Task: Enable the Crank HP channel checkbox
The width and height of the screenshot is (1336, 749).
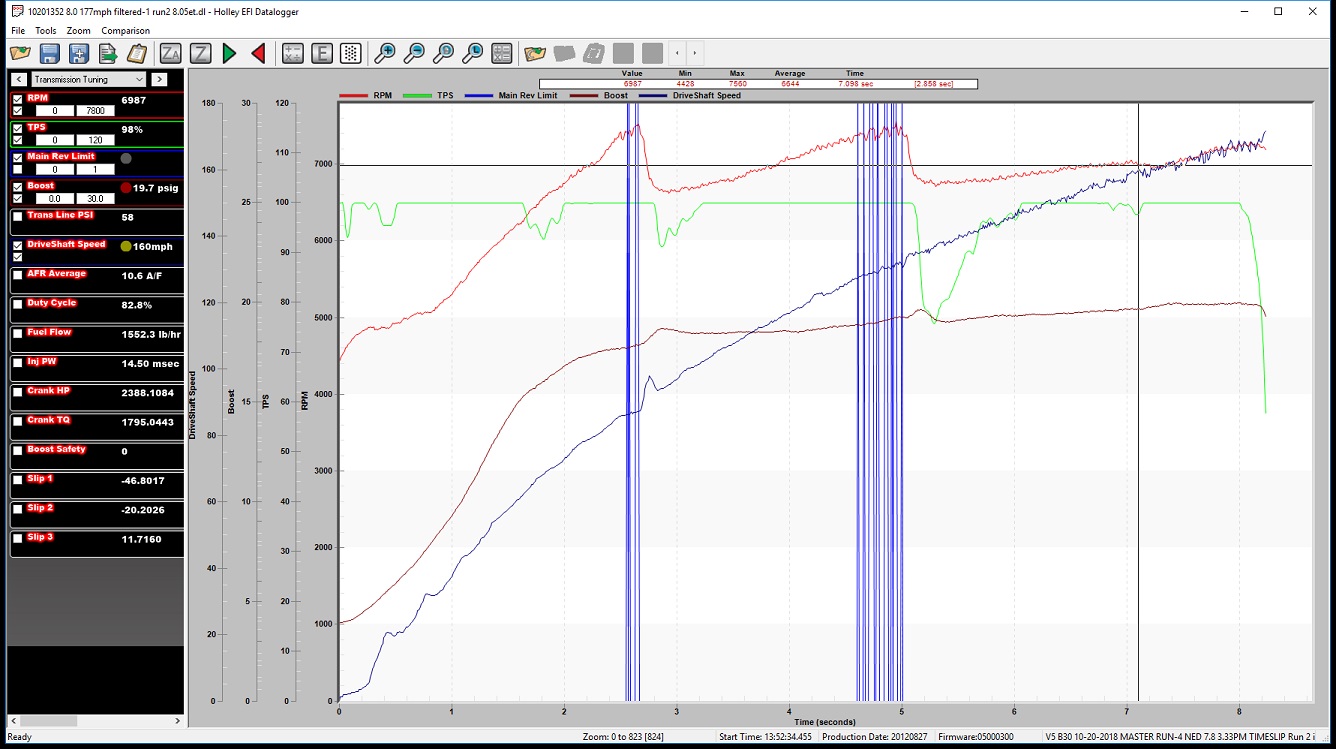Action: pyautogui.click(x=18, y=392)
